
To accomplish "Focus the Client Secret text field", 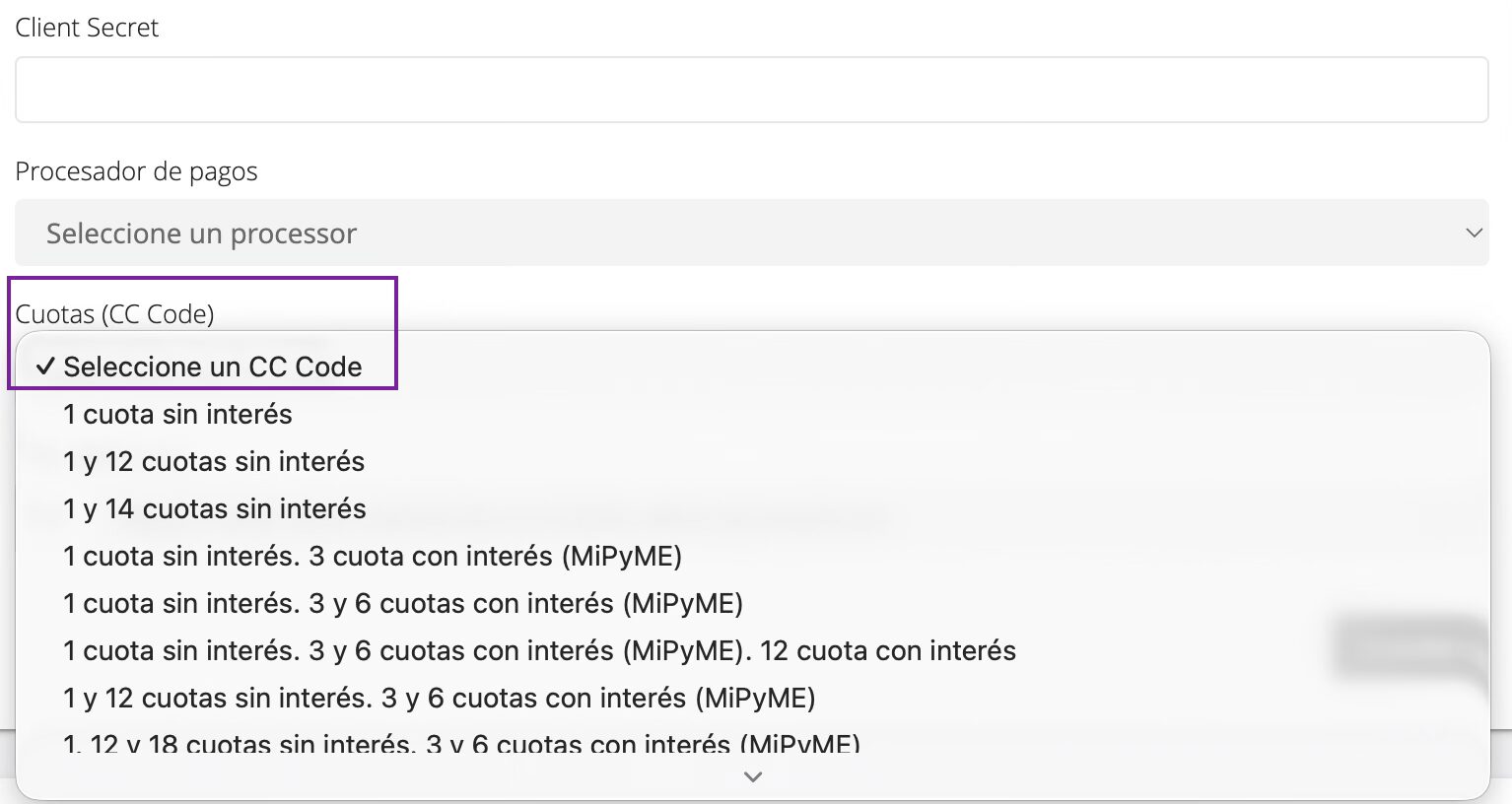I will click(751, 90).
